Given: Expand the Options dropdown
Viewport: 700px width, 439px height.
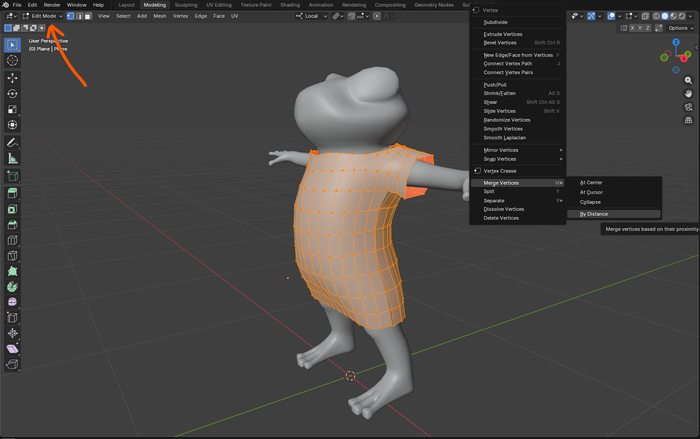Looking at the screenshot, I should 680,28.
